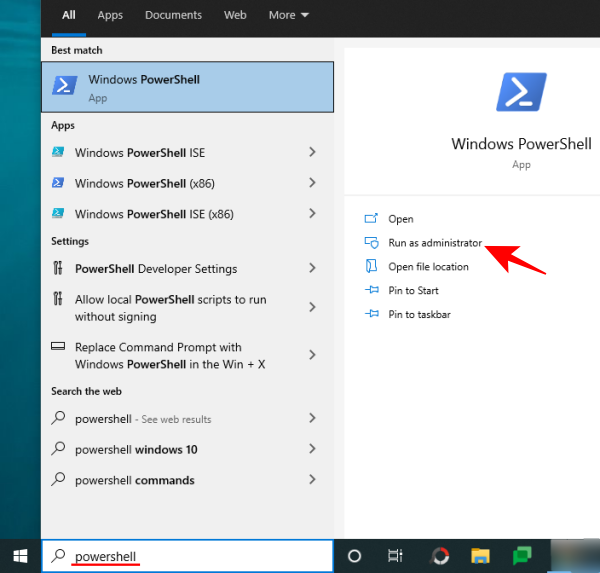Select Open file location
This screenshot has width=600, height=573.
click(428, 267)
